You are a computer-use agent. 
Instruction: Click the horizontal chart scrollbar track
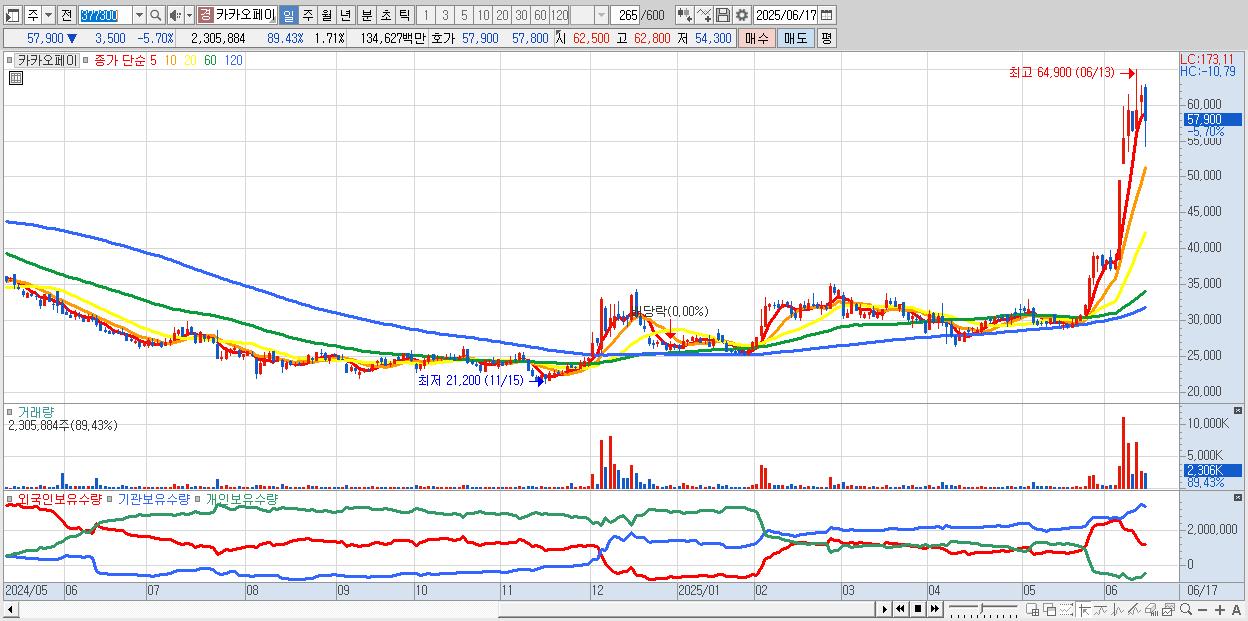tap(446, 609)
